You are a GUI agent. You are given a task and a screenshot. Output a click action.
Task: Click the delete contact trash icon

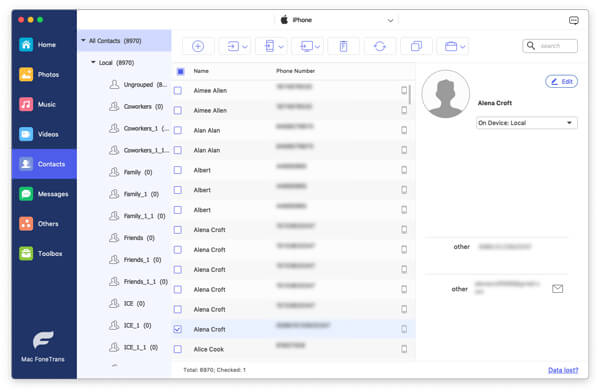pyautogui.click(x=343, y=46)
